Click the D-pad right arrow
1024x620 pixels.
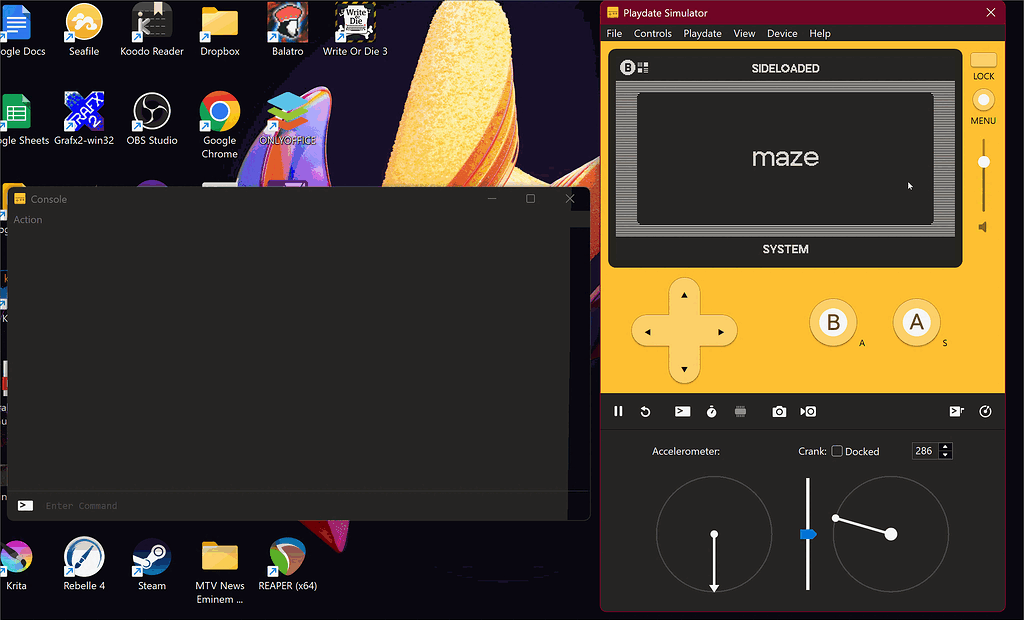(x=721, y=332)
